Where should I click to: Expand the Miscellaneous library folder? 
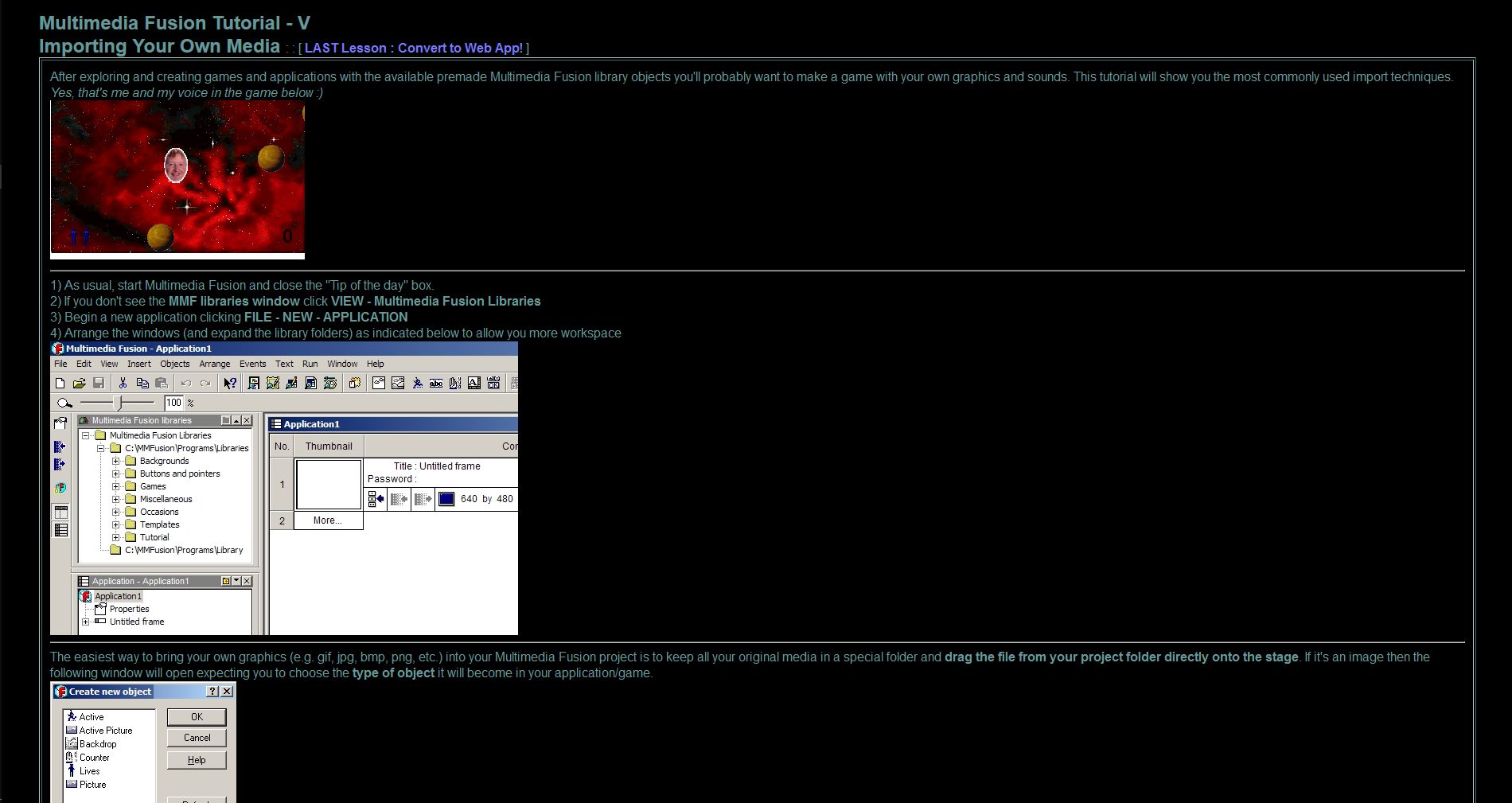pyautogui.click(x=115, y=499)
